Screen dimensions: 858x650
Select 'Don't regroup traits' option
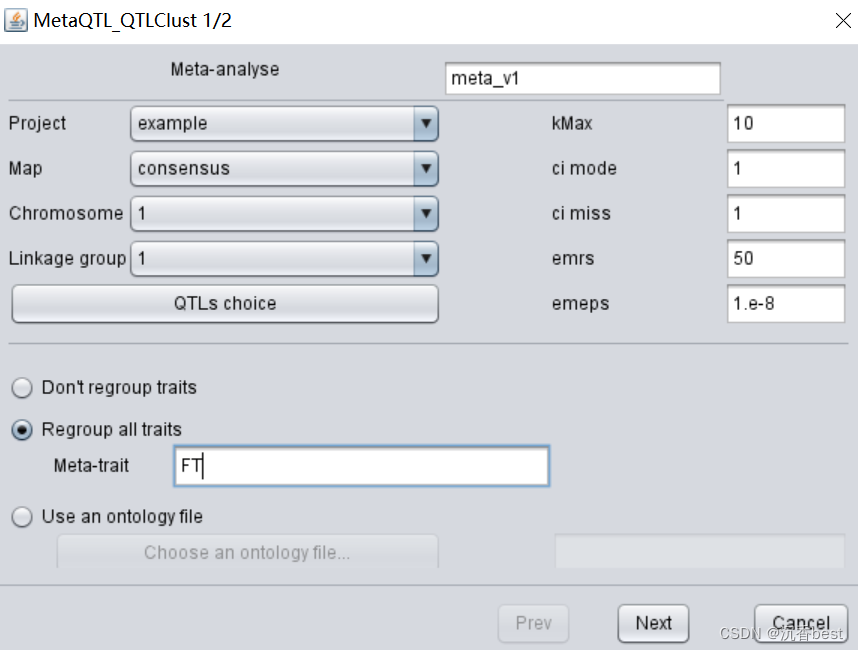[20, 388]
